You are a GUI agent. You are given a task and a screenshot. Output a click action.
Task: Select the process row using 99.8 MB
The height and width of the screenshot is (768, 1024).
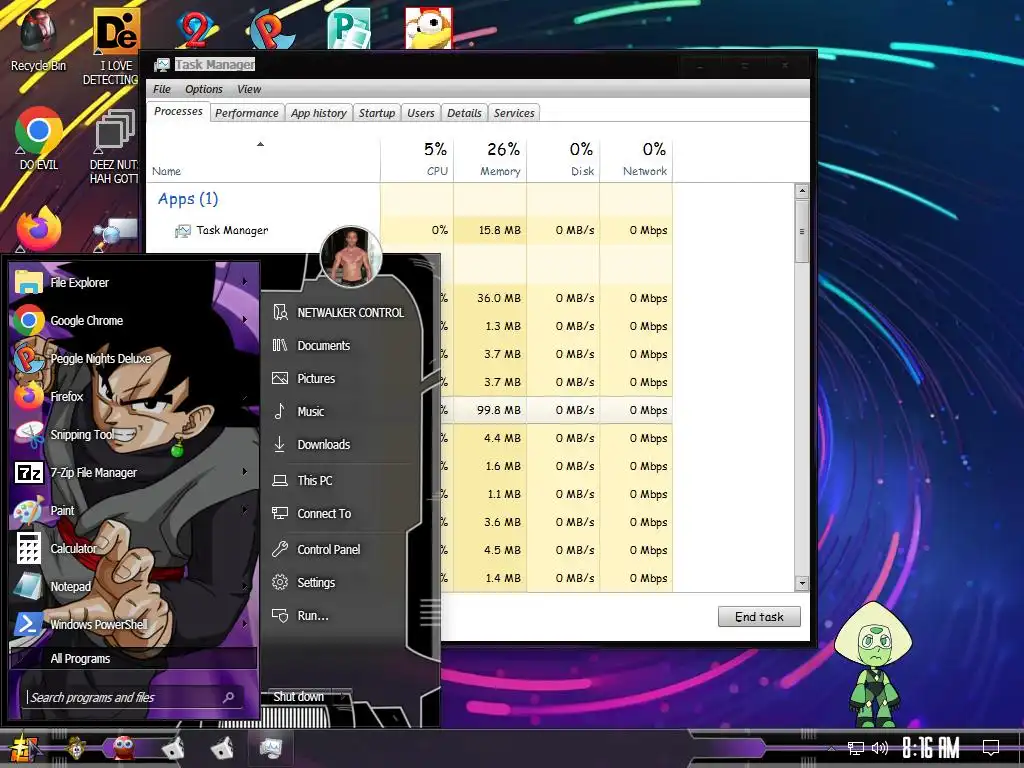pos(556,410)
